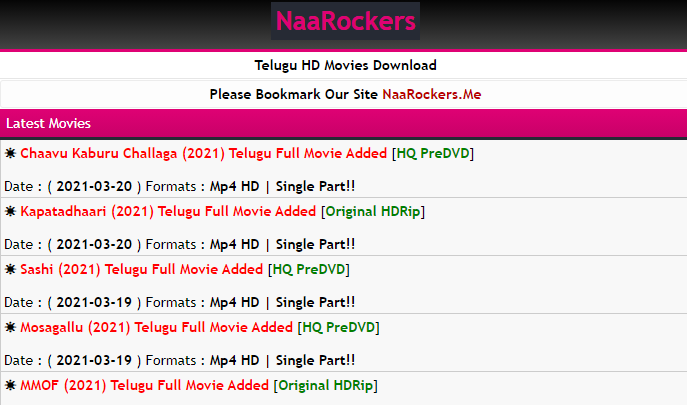This screenshot has height=405, width=687.
Task: Click Telugu HD Movies Download heading
Action: [345, 65]
